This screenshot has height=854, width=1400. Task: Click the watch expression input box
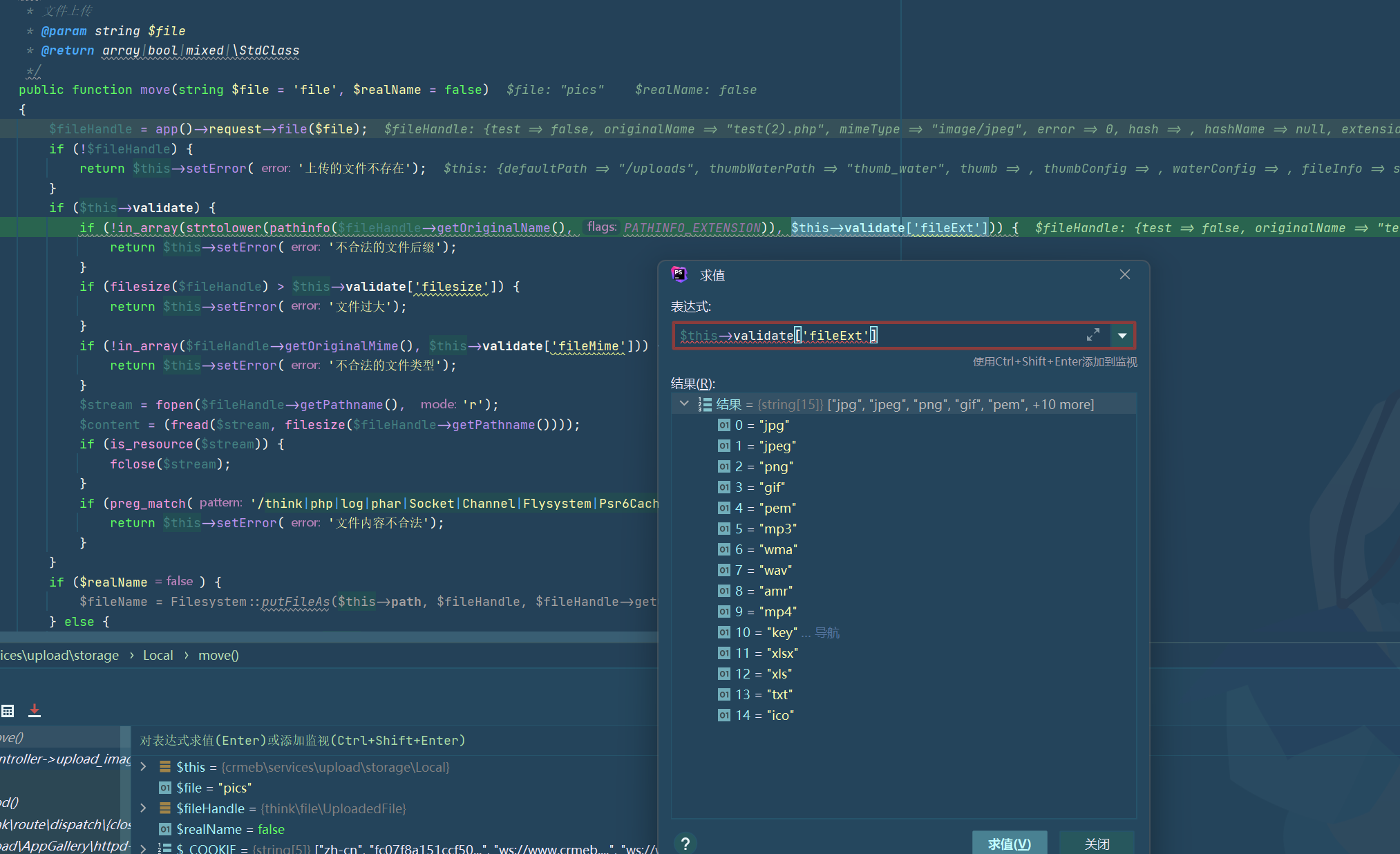point(394,740)
